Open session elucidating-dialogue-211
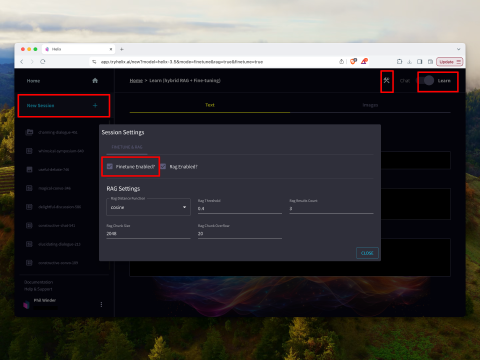This screenshot has height=360, width=480. 59,244
